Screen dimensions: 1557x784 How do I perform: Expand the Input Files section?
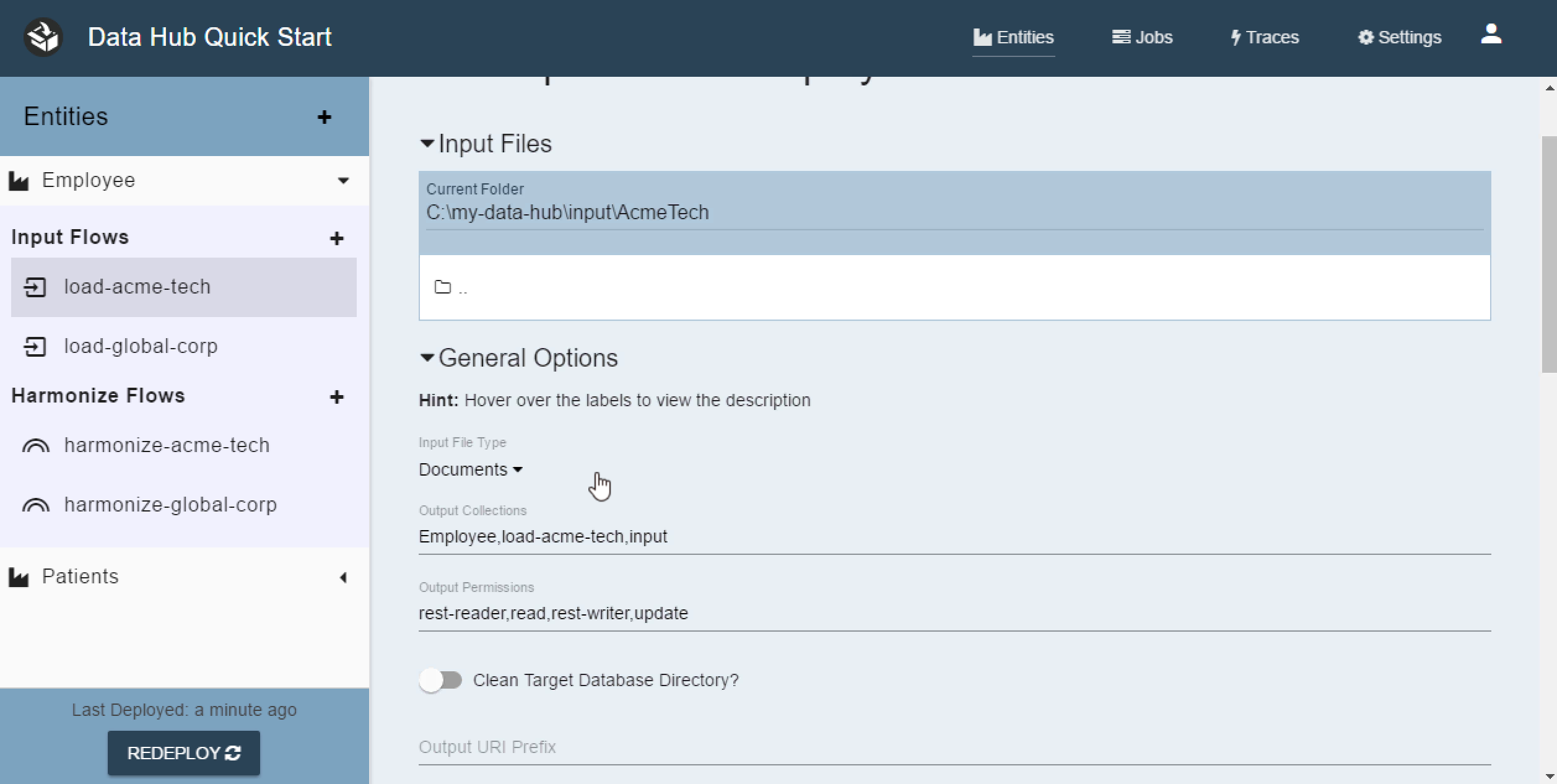pos(428,143)
